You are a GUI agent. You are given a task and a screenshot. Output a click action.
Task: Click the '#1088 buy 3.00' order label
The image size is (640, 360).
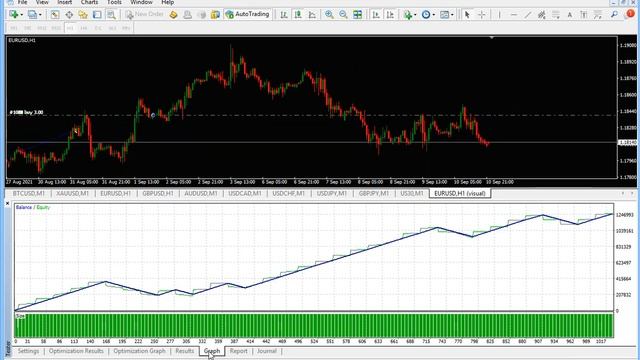coord(26,112)
